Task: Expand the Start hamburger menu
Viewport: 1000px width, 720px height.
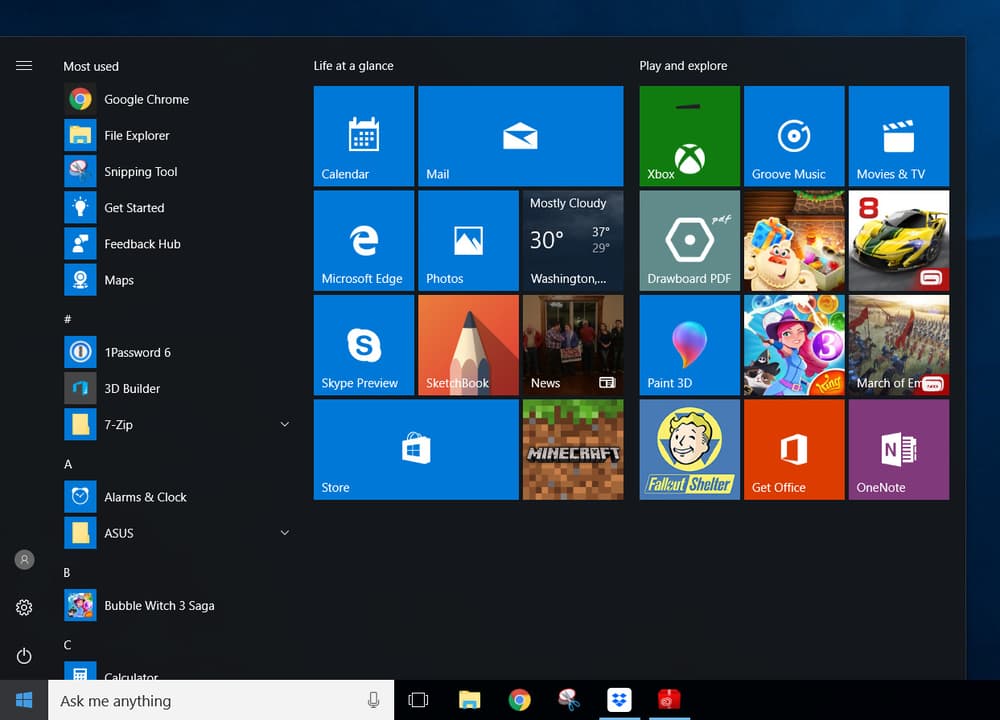Action: 24,66
